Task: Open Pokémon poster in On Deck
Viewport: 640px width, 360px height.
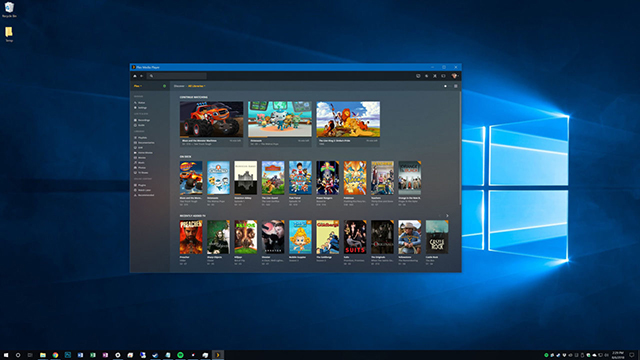Action: tap(355, 178)
